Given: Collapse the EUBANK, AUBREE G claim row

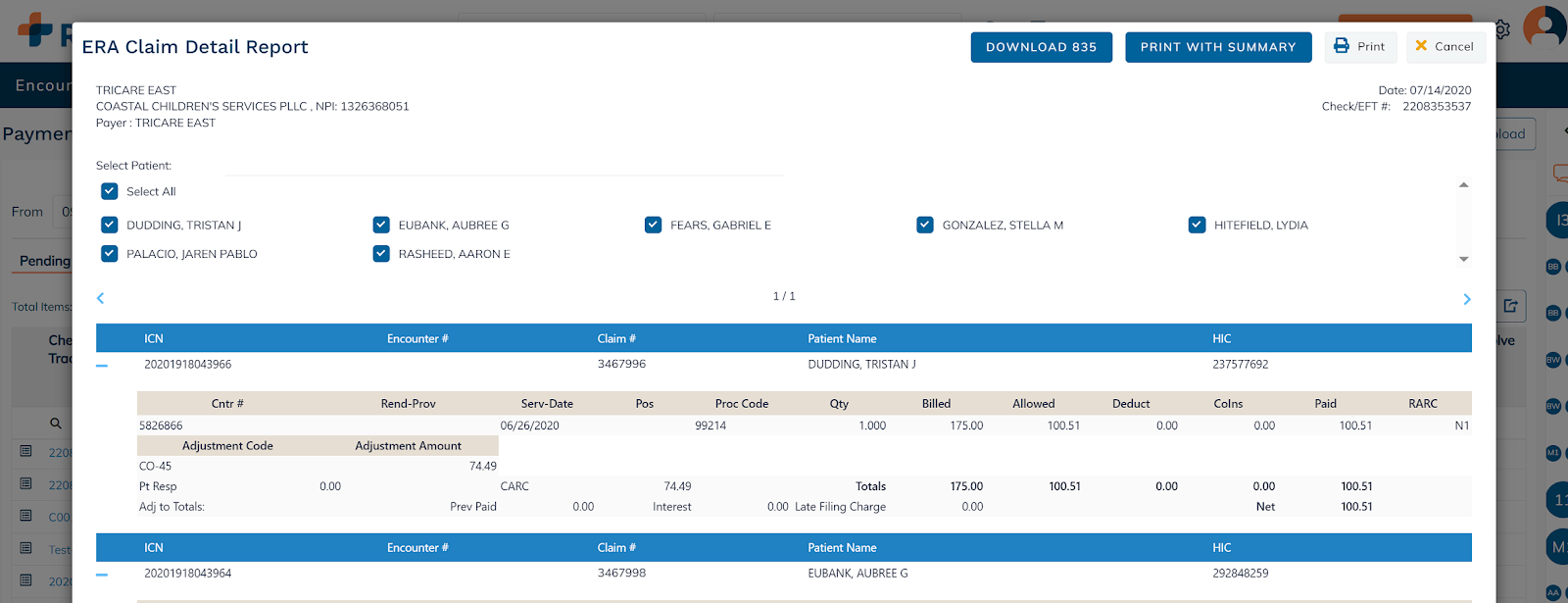Looking at the screenshot, I should click(102, 575).
